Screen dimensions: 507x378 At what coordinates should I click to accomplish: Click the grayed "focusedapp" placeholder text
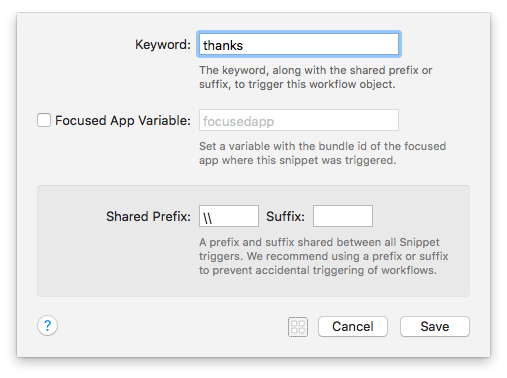point(238,121)
